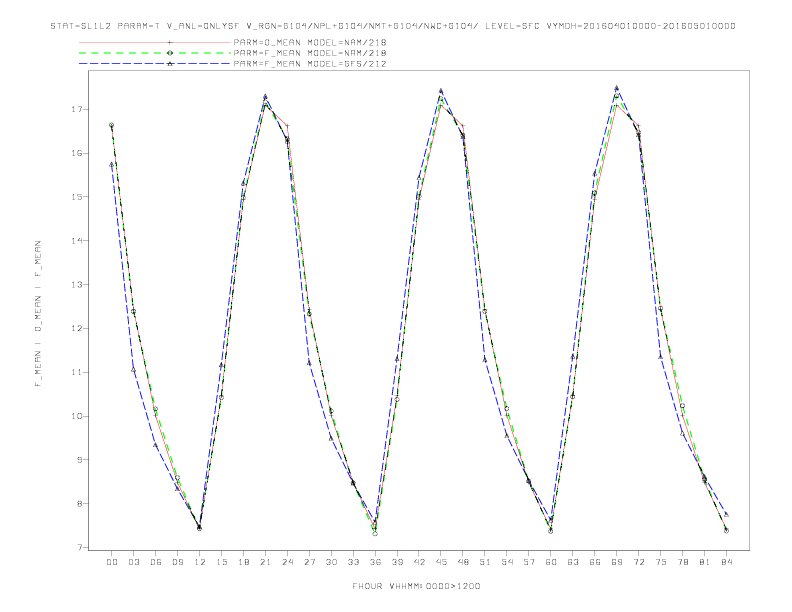
Task: Click y-axis tick label 14
Action: (77, 240)
